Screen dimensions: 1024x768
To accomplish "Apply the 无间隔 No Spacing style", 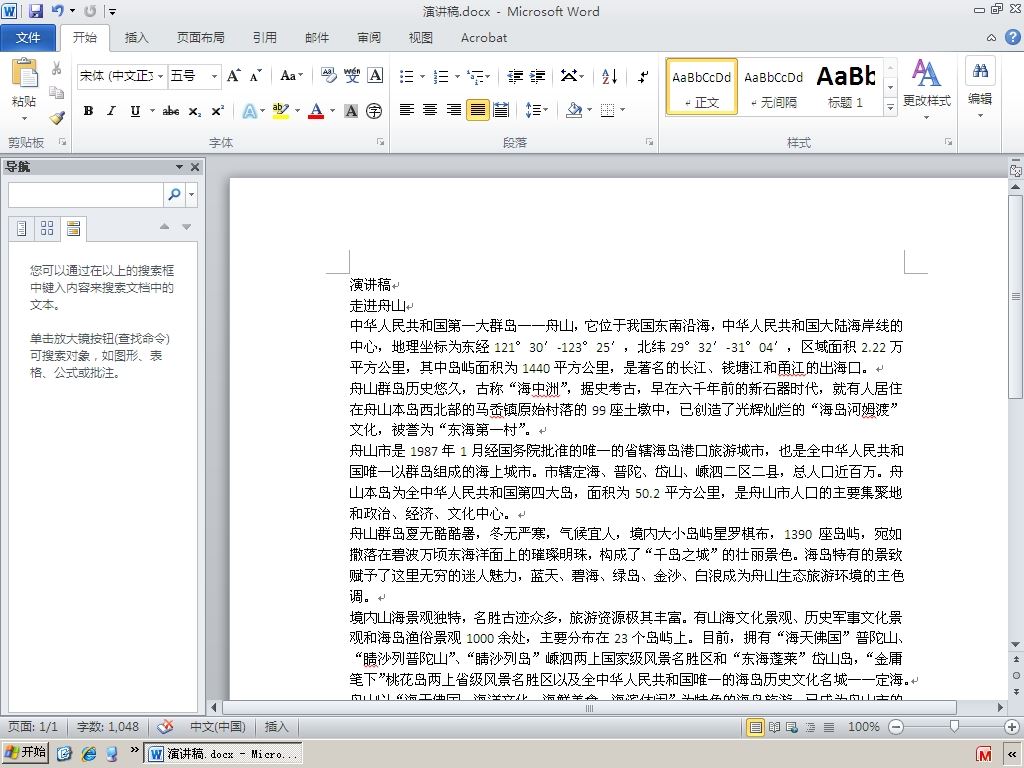I will (773, 87).
